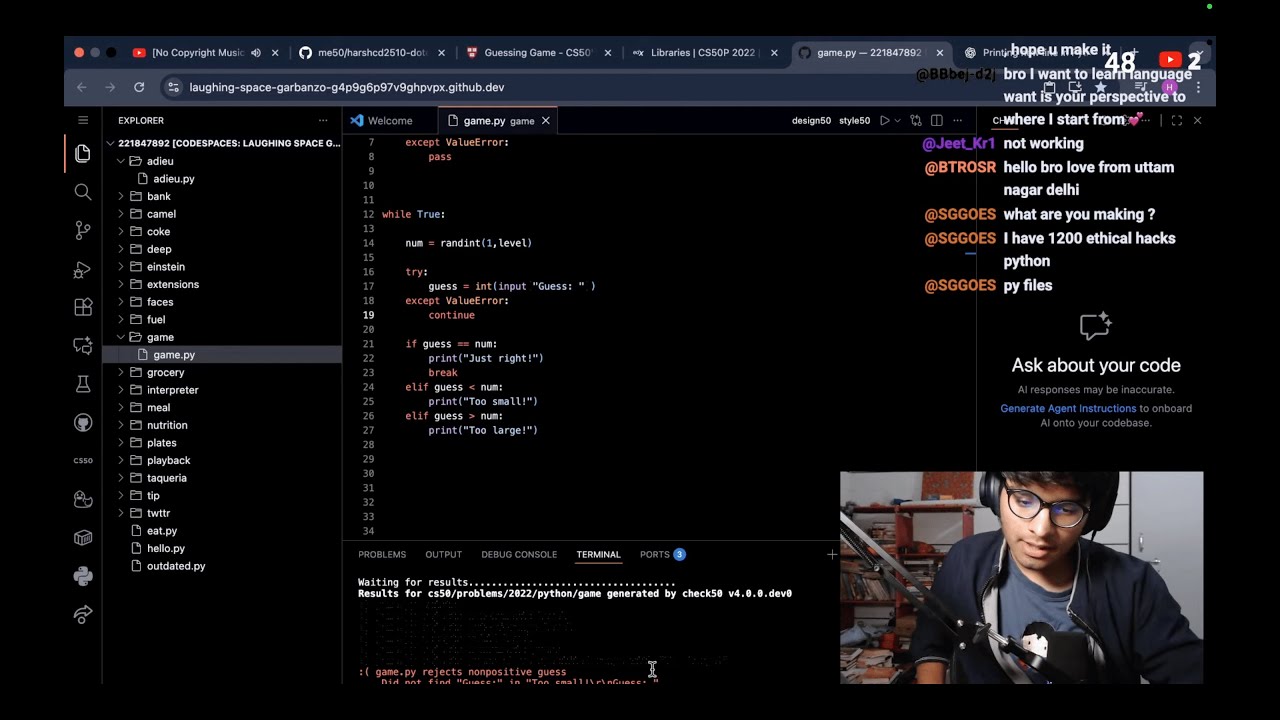This screenshot has height=720, width=1280.
Task: Click the share arrow icon in activity bar
Action: (83, 615)
